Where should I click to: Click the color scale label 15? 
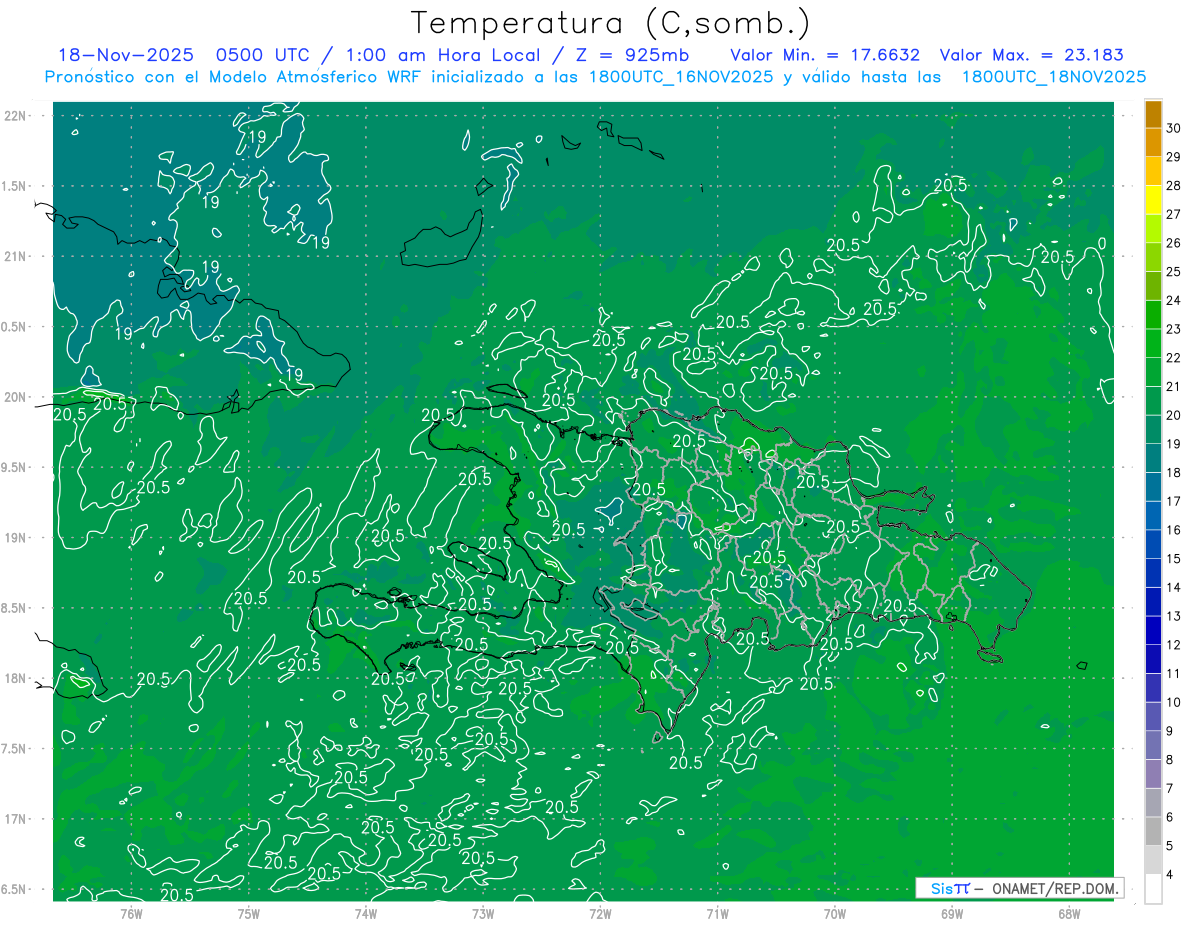click(x=1174, y=559)
